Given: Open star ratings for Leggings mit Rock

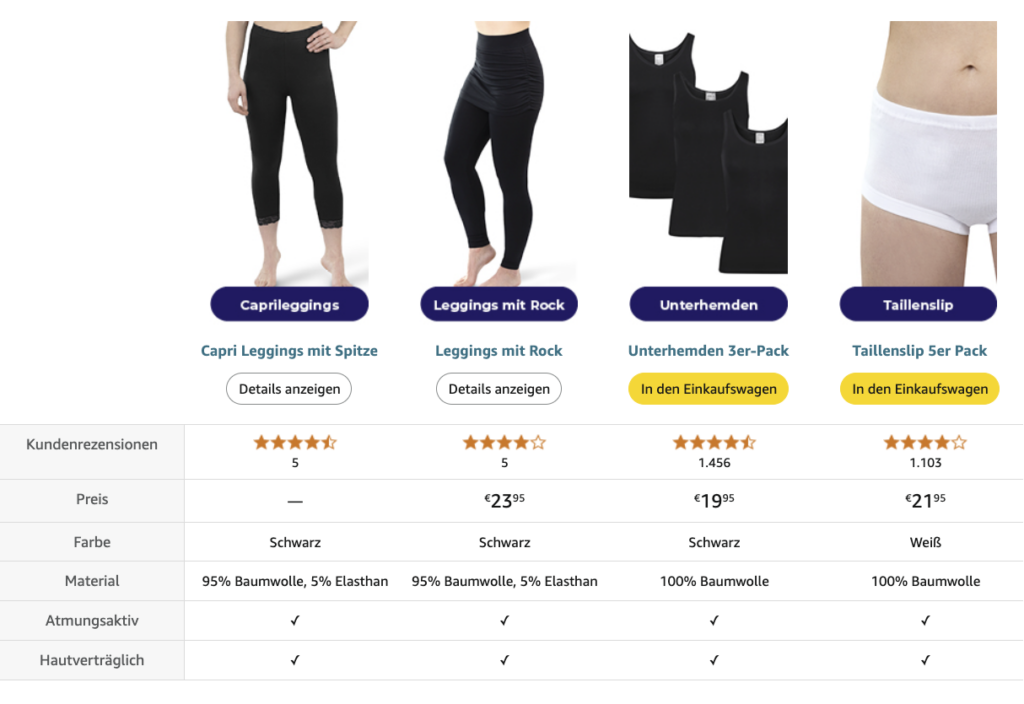Looking at the screenshot, I should coord(504,442).
